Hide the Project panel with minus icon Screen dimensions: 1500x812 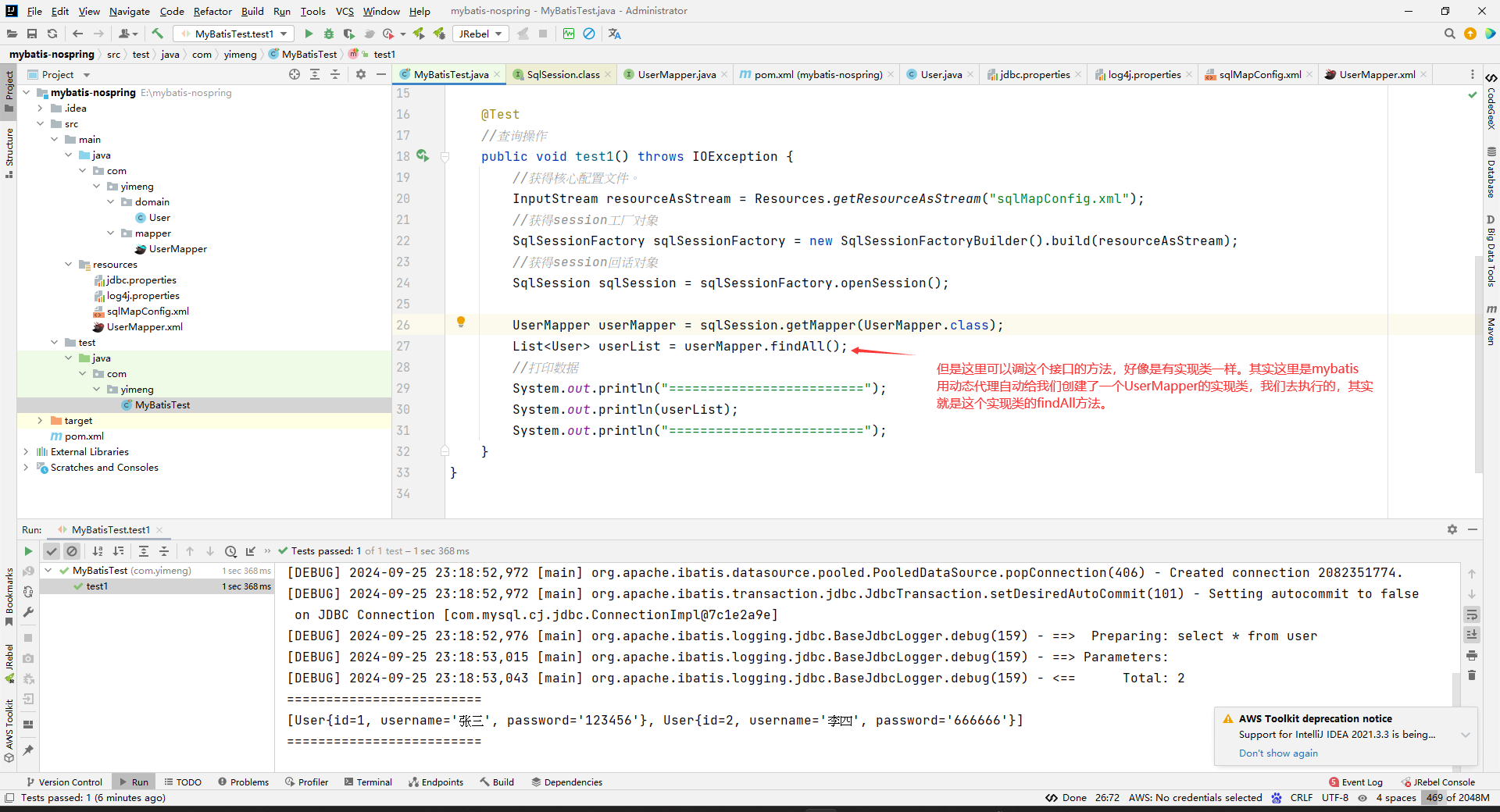[x=381, y=74]
